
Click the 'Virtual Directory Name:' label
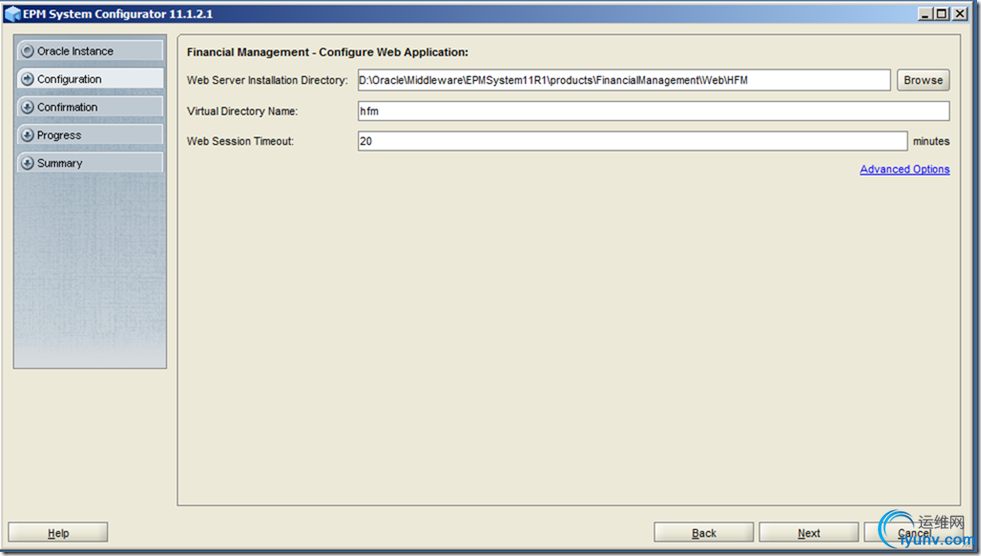242,111
